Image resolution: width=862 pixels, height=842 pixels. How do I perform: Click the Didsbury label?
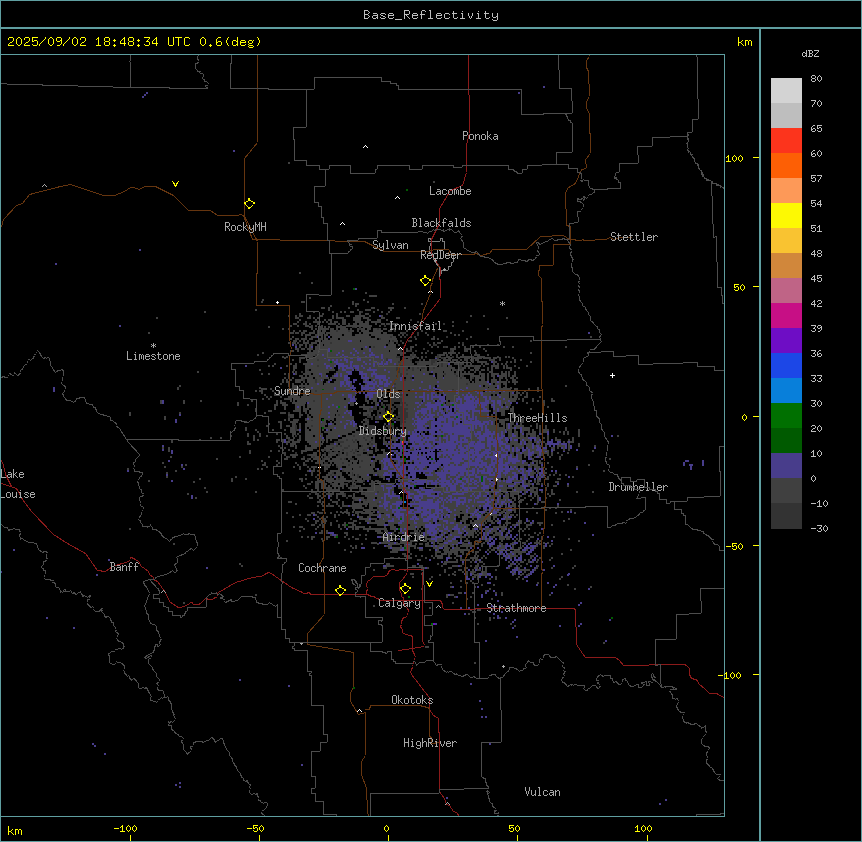coord(383,431)
